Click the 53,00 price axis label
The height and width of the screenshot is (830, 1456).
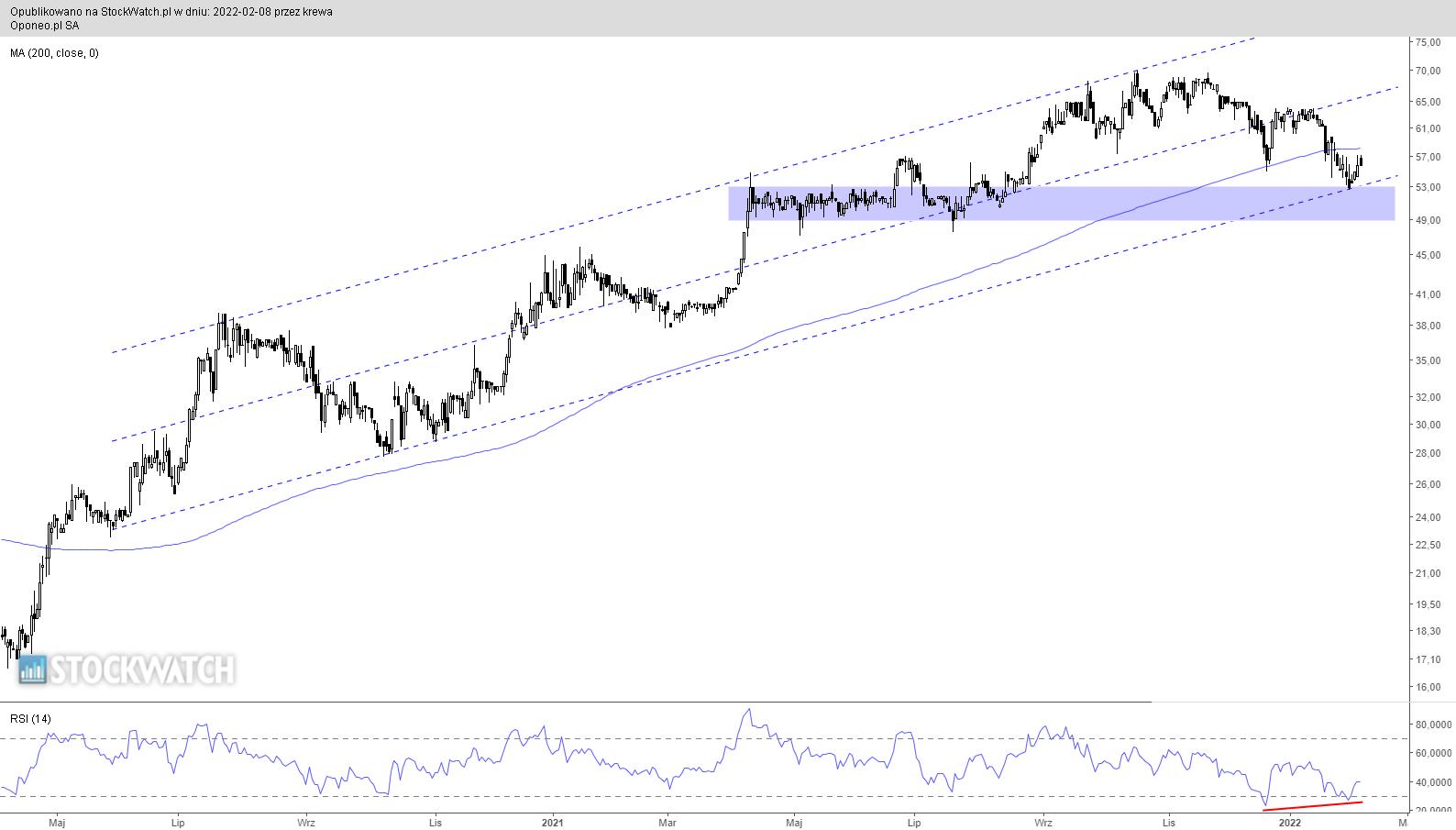(1428, 187)
